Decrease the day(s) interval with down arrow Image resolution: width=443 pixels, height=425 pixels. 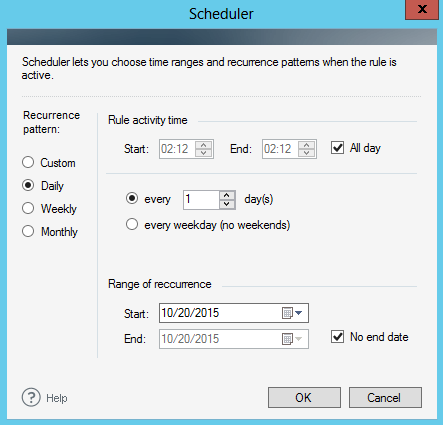[x=227, y=204]
